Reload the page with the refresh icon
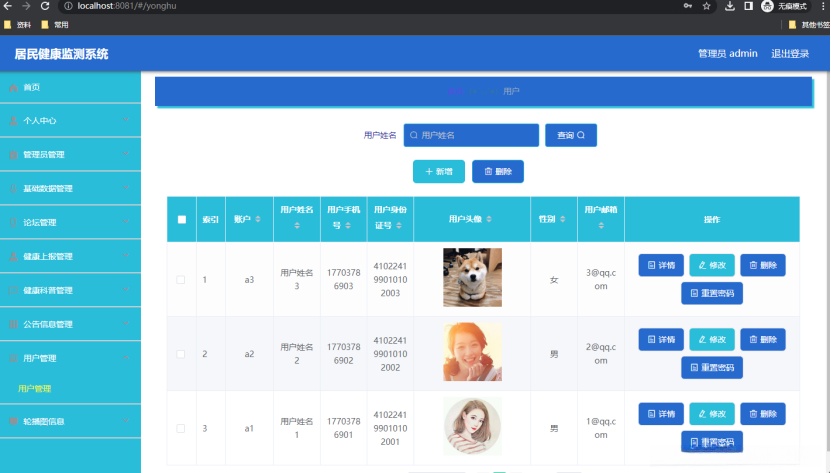The height and width of the screenshot is (473, 831). (45, 6)
